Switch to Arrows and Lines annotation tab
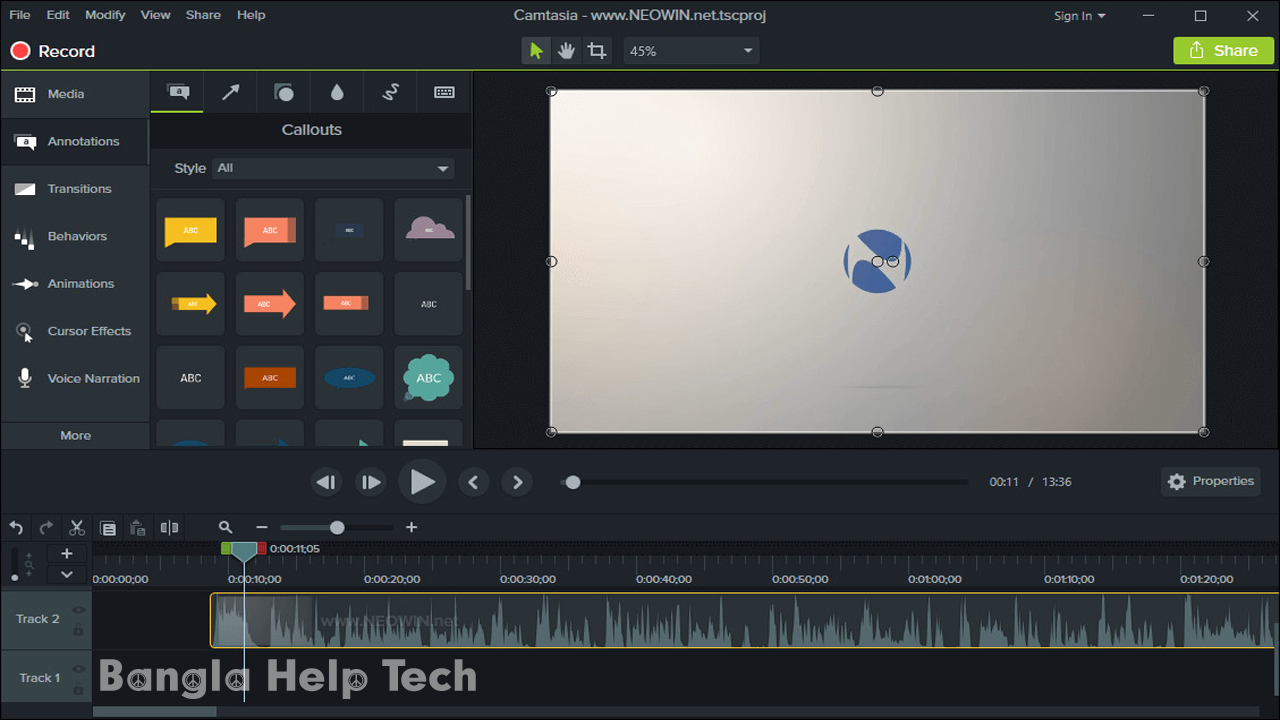The height and width of the screenshot is (720, 1280). tap(231, 92)
